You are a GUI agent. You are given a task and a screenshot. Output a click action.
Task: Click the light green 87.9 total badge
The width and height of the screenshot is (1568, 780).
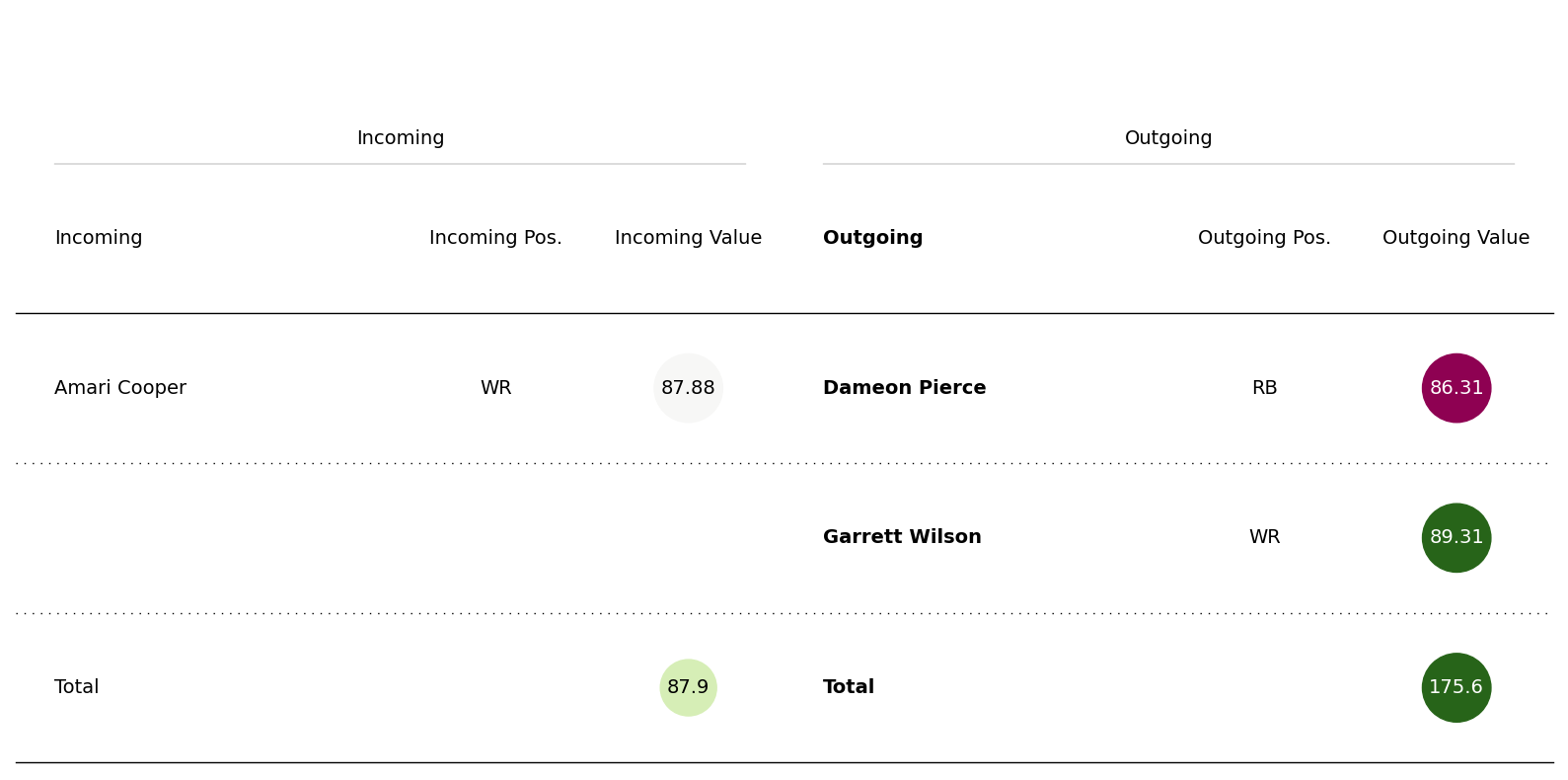[688, 687]
